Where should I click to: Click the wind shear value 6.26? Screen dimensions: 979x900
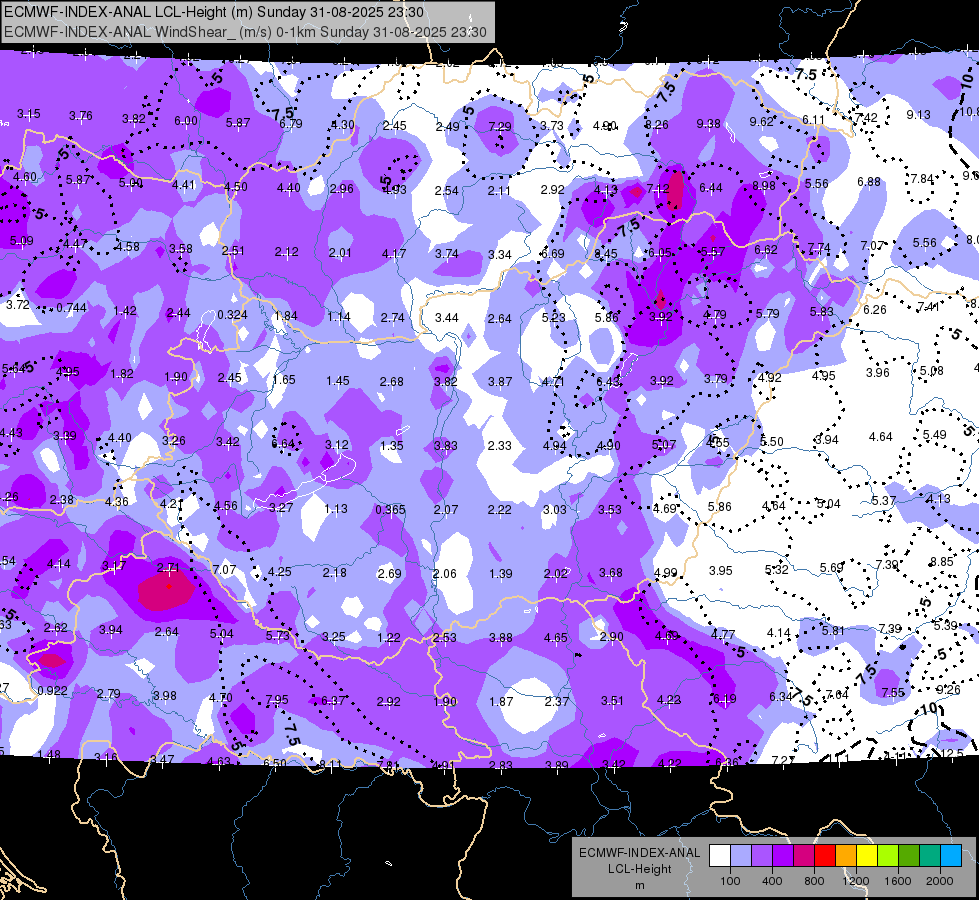[x=875, y=309]
